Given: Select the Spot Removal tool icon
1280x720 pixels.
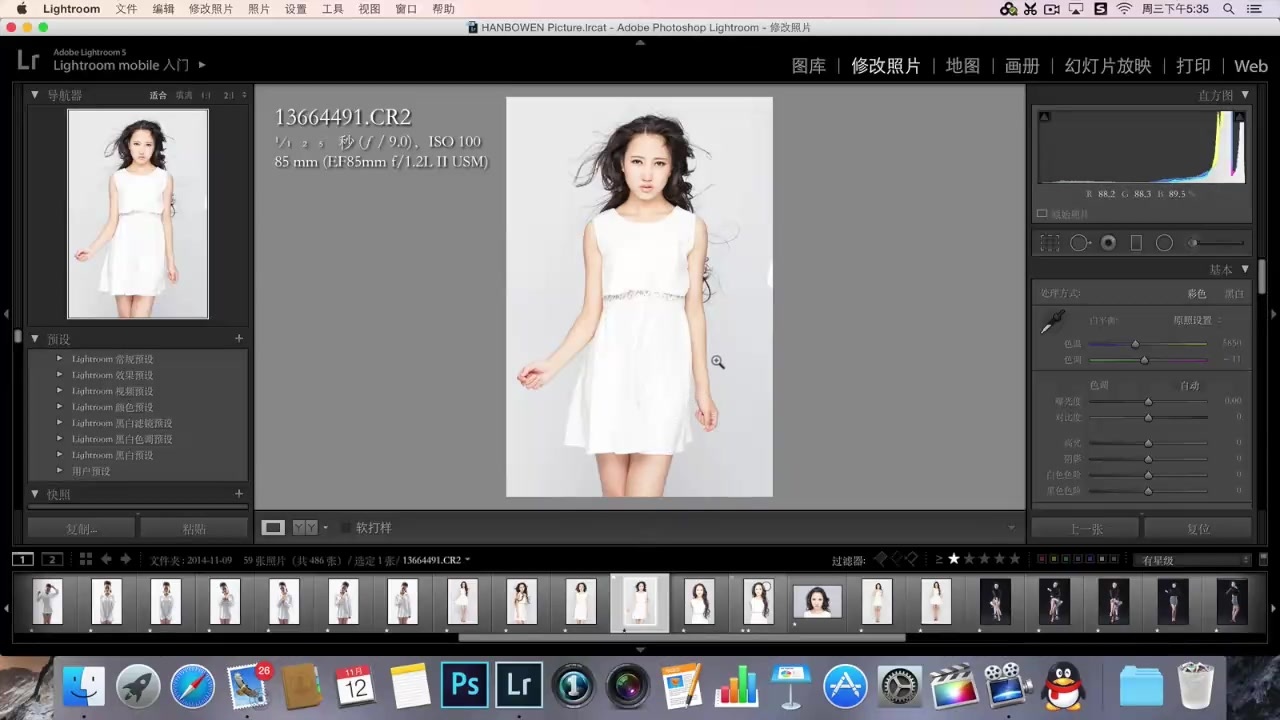Looking at the screenshot, I should click(x=1080, y=243).
